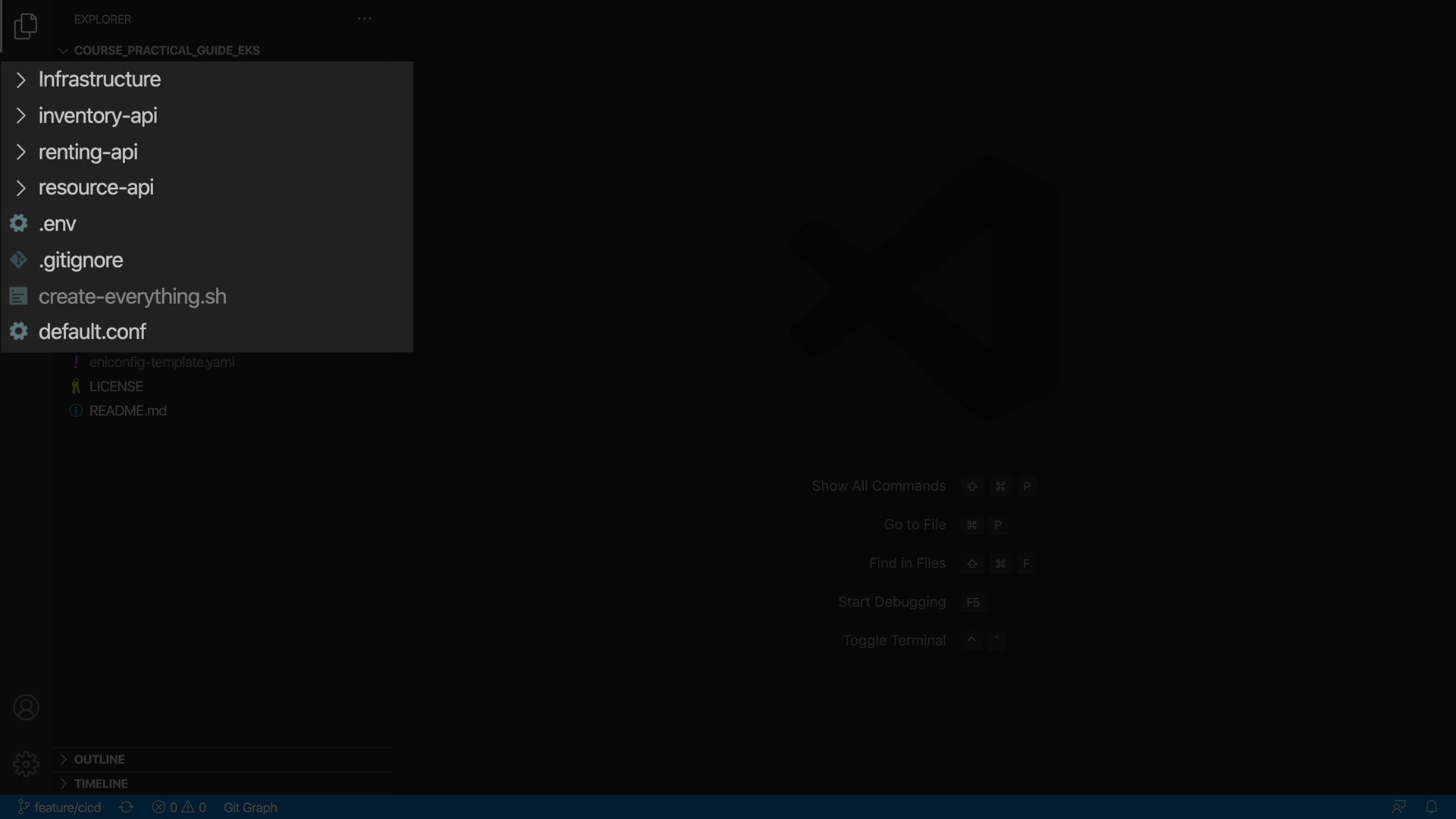The height and width of the screenshot is (819, 1456).
Task: Open README.md file
Action: point(127,410)
